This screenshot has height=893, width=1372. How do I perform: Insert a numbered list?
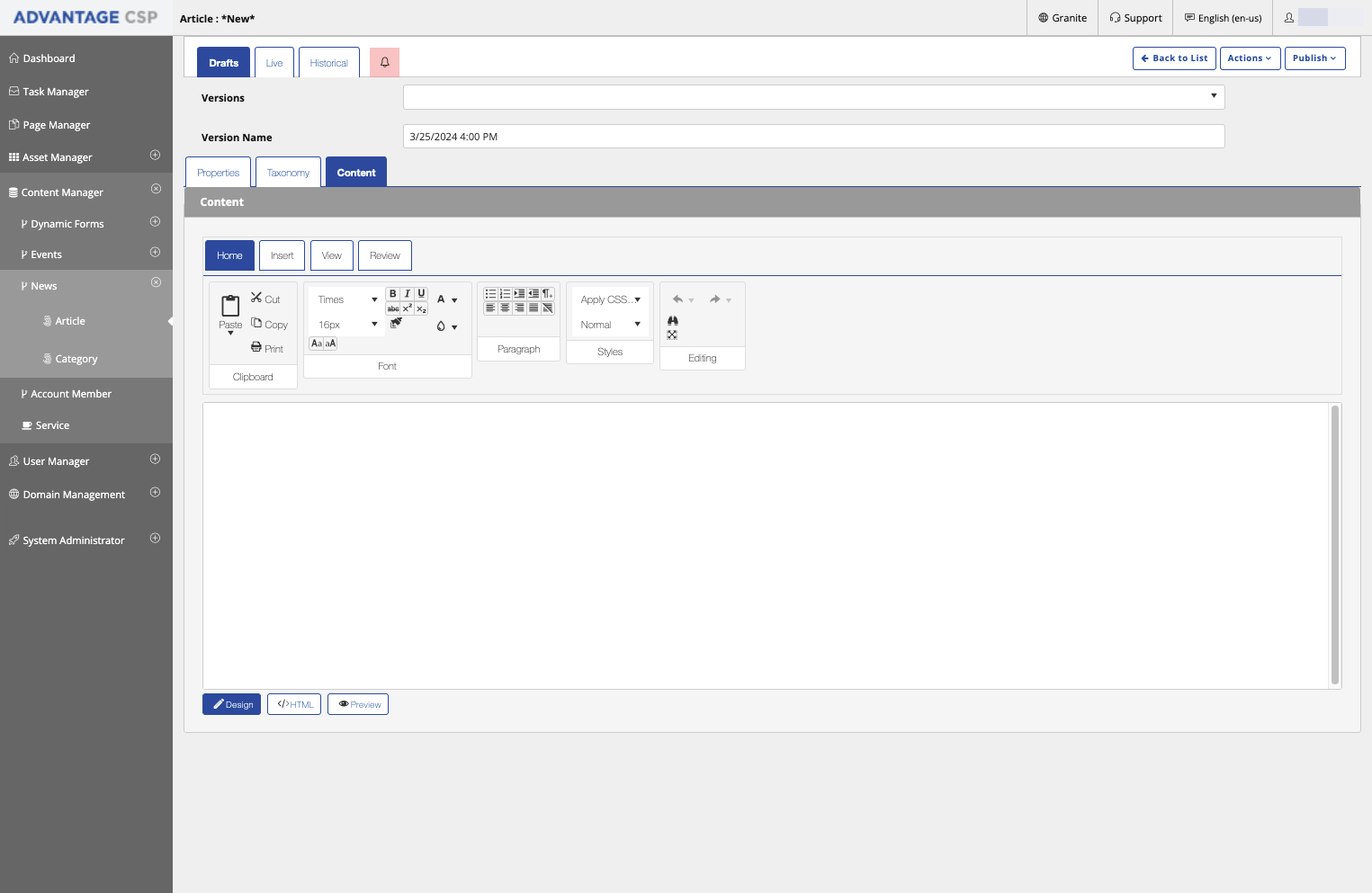coord(505,294)
